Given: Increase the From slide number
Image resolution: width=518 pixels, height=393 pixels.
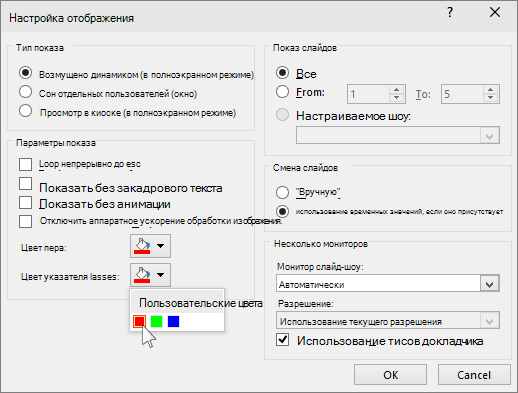Looking at the screenshot, I should pos(396,90).
